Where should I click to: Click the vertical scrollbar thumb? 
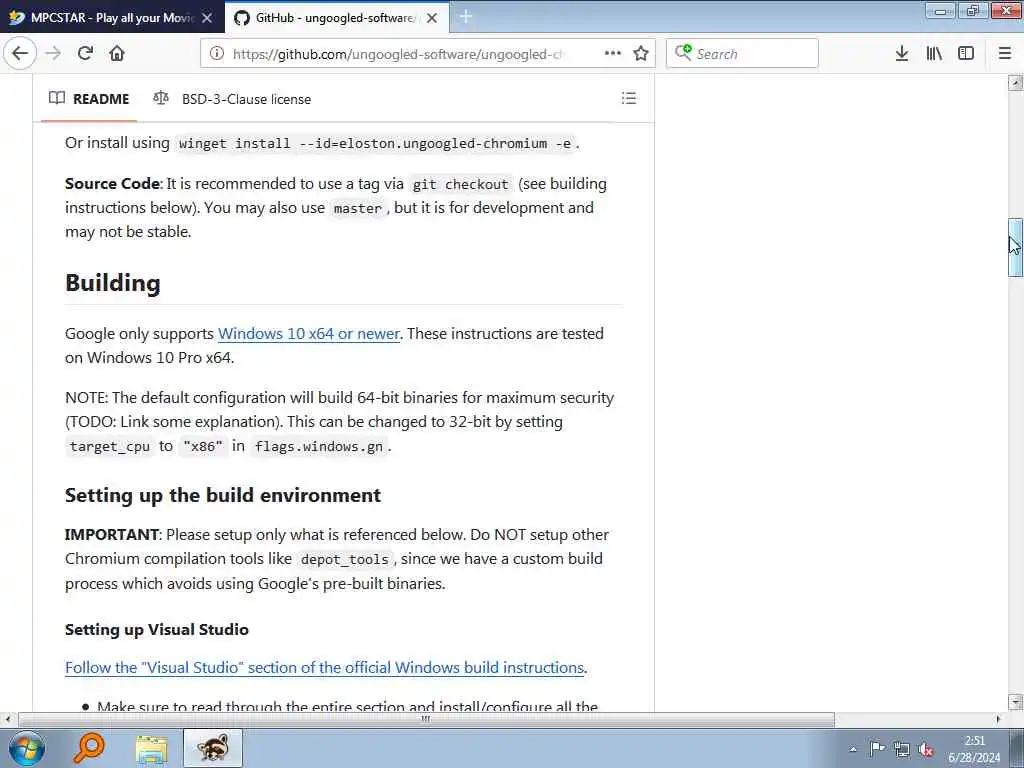pyautogui.click(x=1015, y=248)
